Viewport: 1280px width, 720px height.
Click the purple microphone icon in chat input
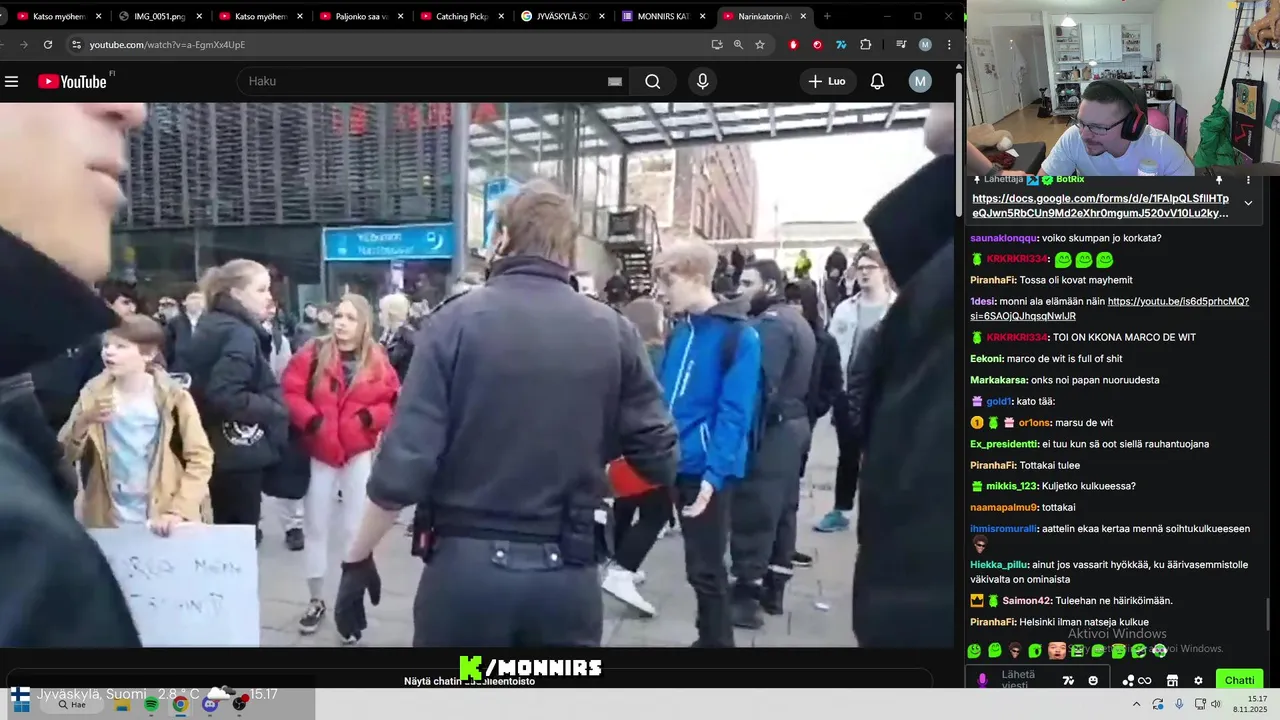pyautogui.click(x=982, y=681)
